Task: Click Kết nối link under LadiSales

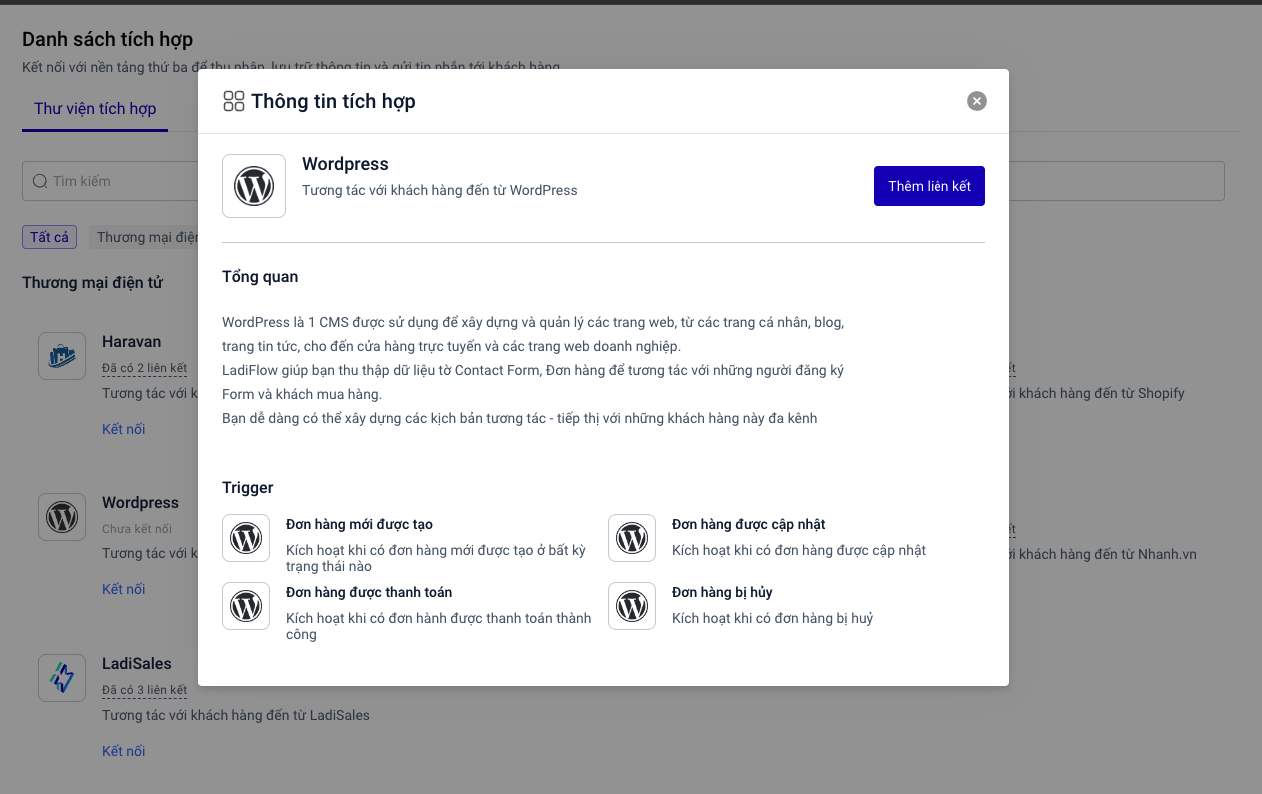Action: 123,751
